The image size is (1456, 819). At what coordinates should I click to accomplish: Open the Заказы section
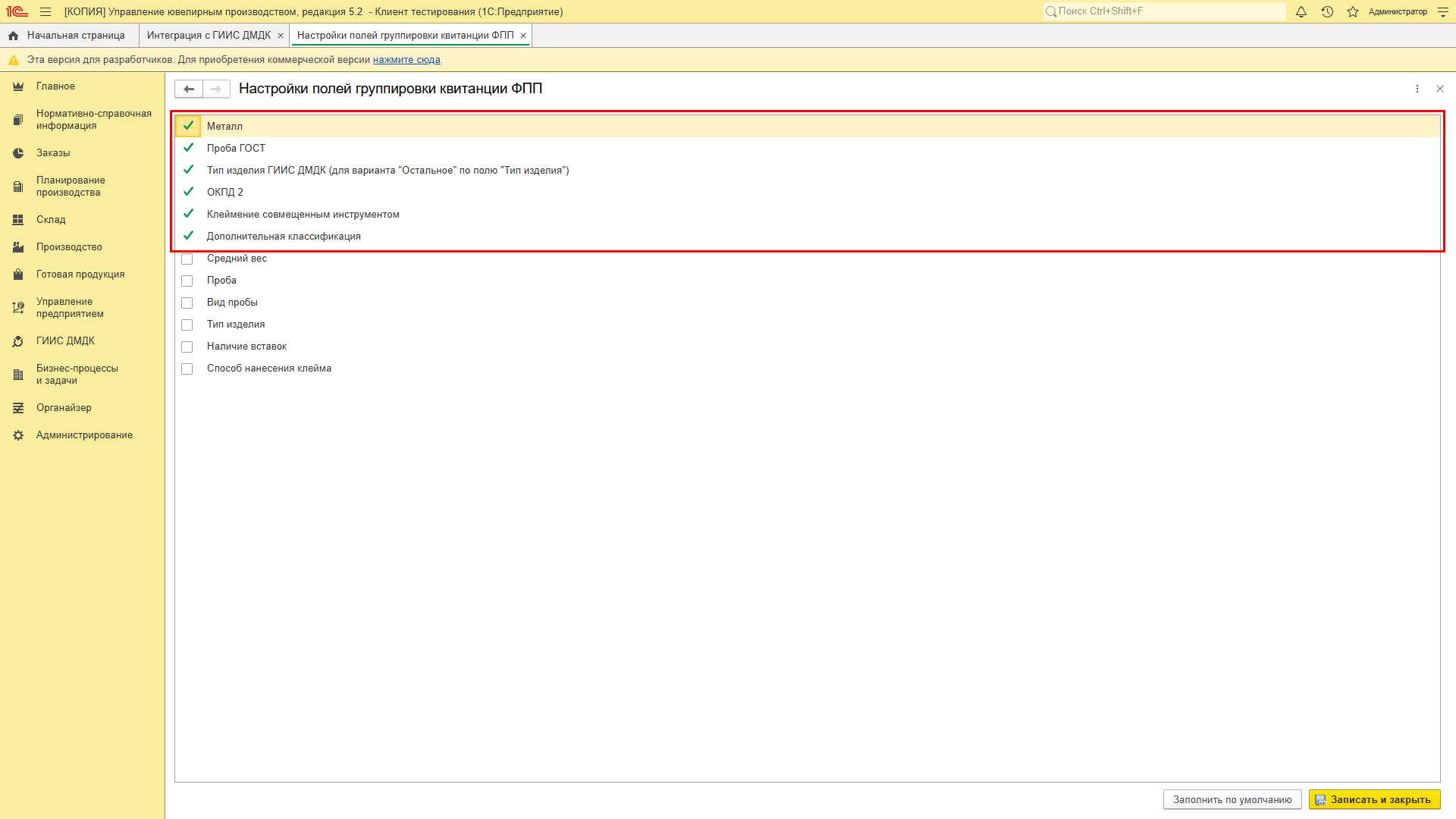coord(53,153)
